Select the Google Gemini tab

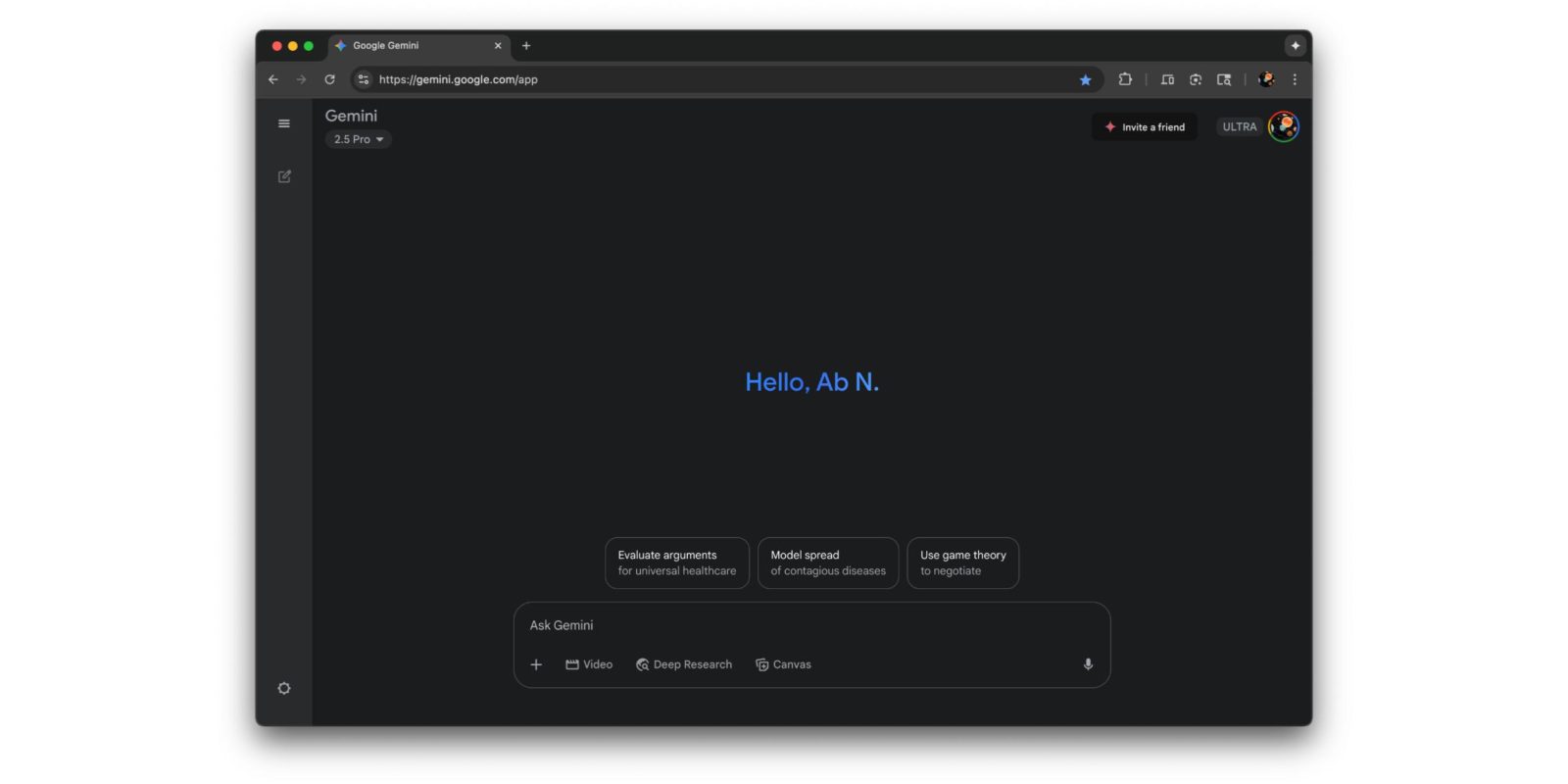[412, 46]
